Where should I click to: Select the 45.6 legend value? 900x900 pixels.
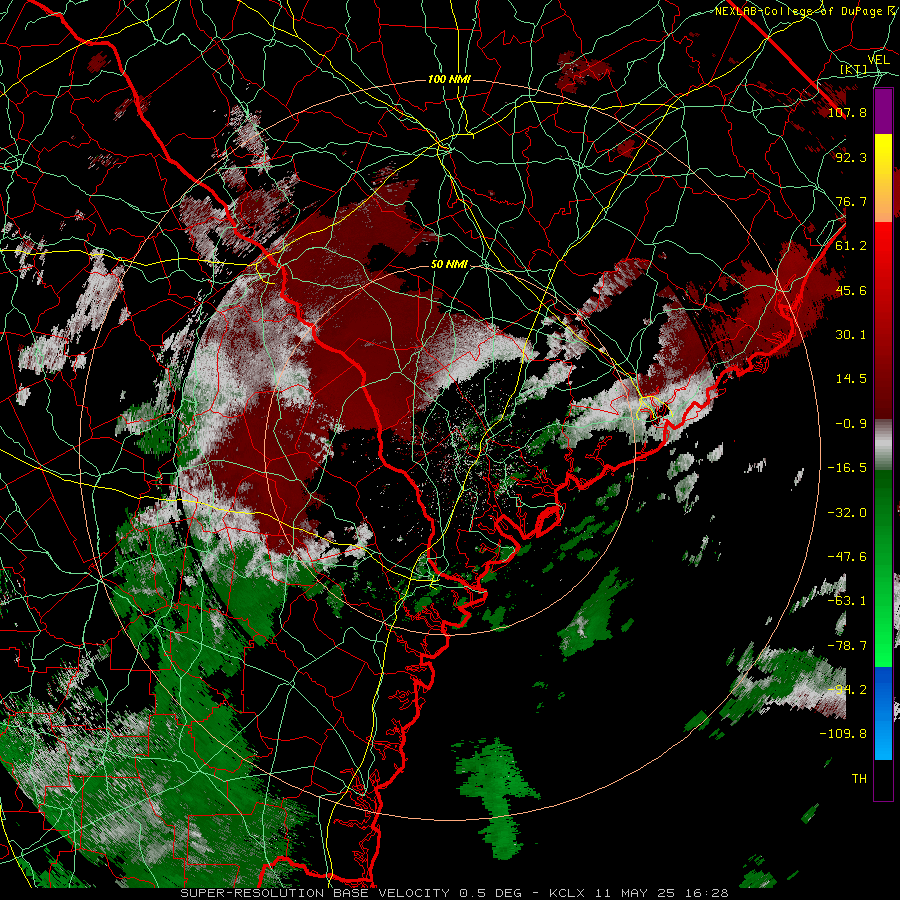pos(851,290)
